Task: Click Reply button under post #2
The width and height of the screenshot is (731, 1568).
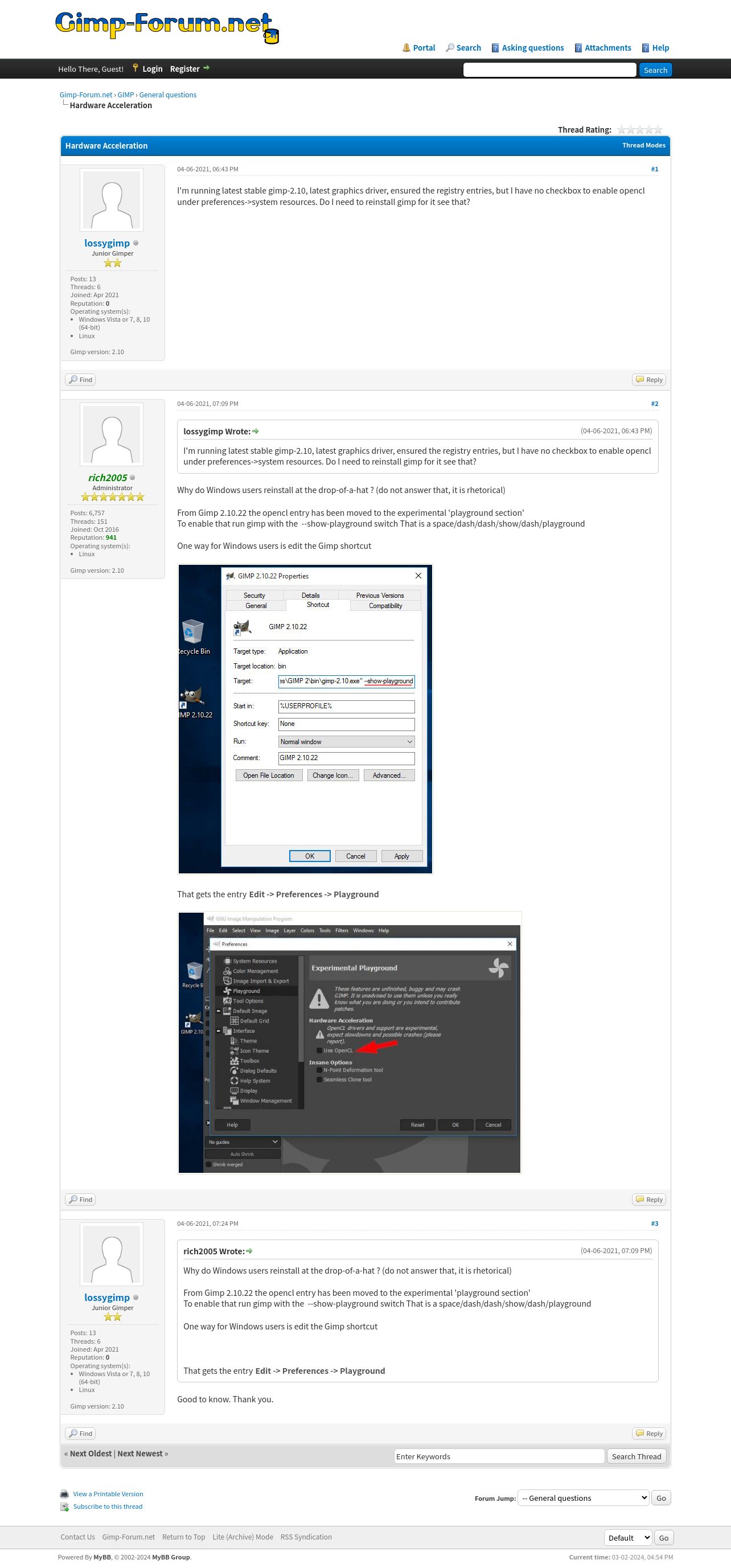Action: tap(649, 1200)
